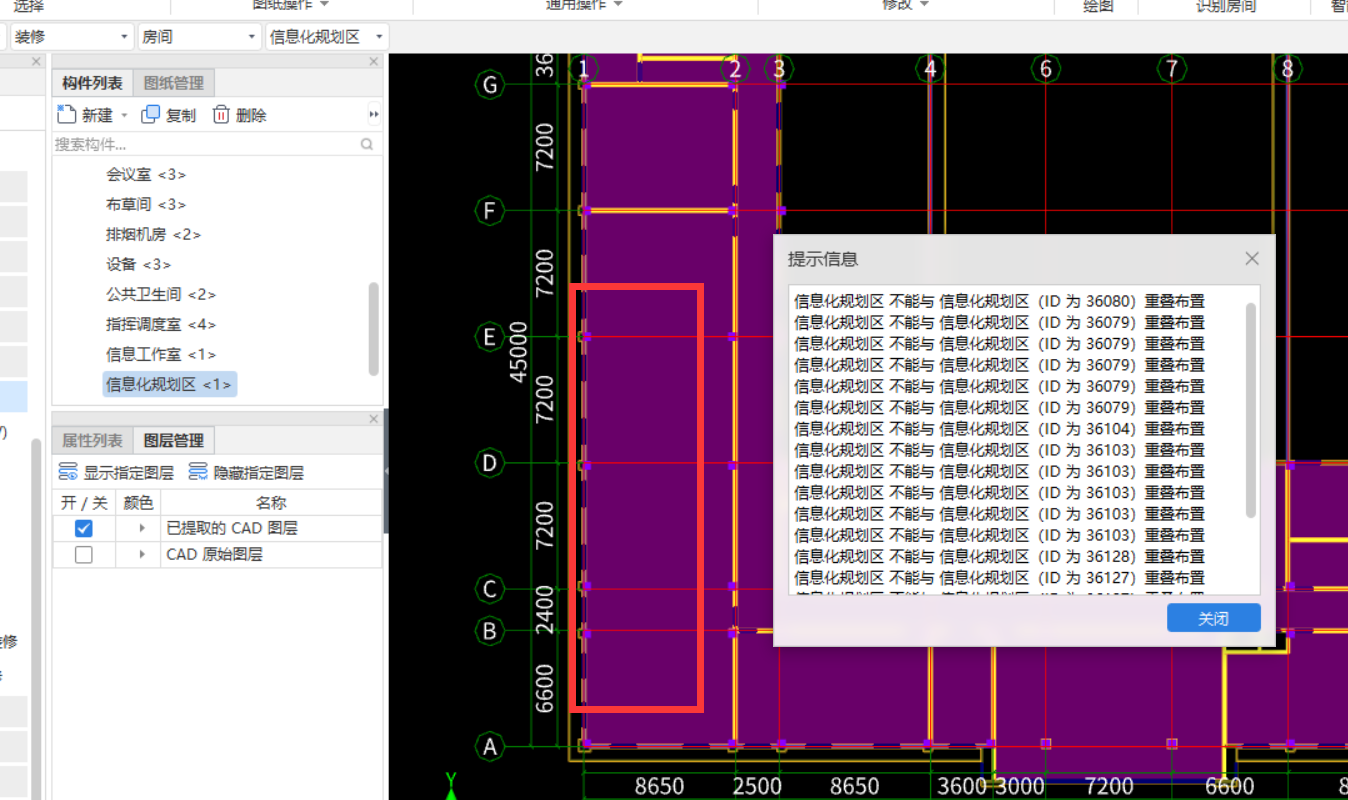Close the 图层管理 panel with its X
Screen dimensions: 1348x800
374,419
